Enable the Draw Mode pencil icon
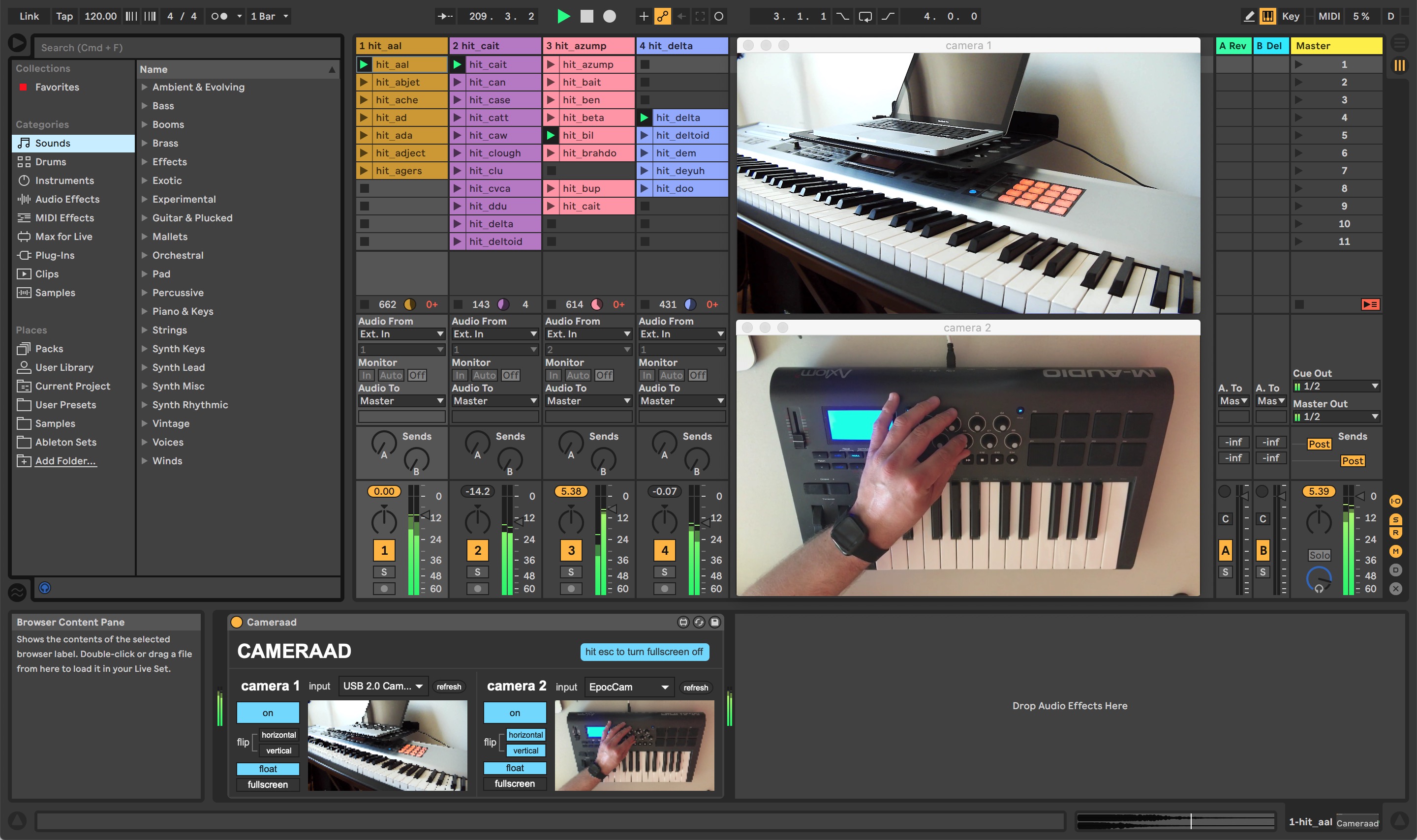Image resolution: width=1417 pixels, height=840 pixels. [x=1248, y=16]
